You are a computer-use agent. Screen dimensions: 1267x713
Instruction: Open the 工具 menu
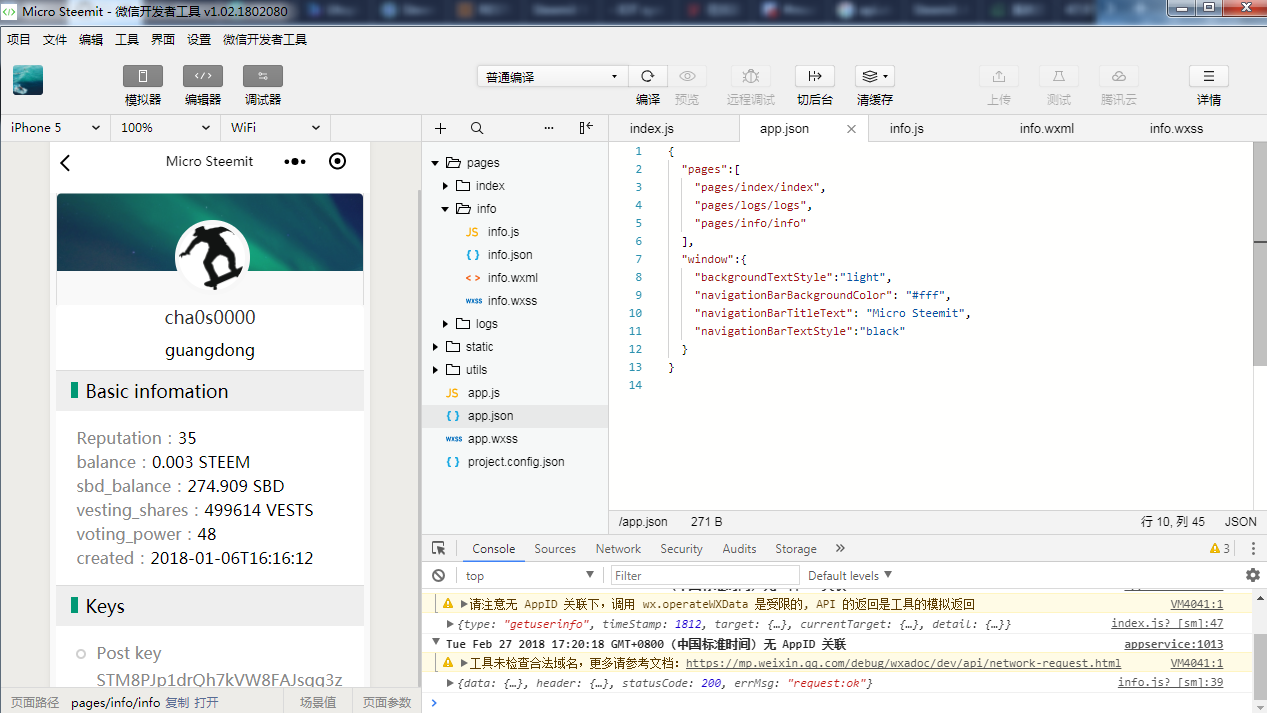coord(127,40)
